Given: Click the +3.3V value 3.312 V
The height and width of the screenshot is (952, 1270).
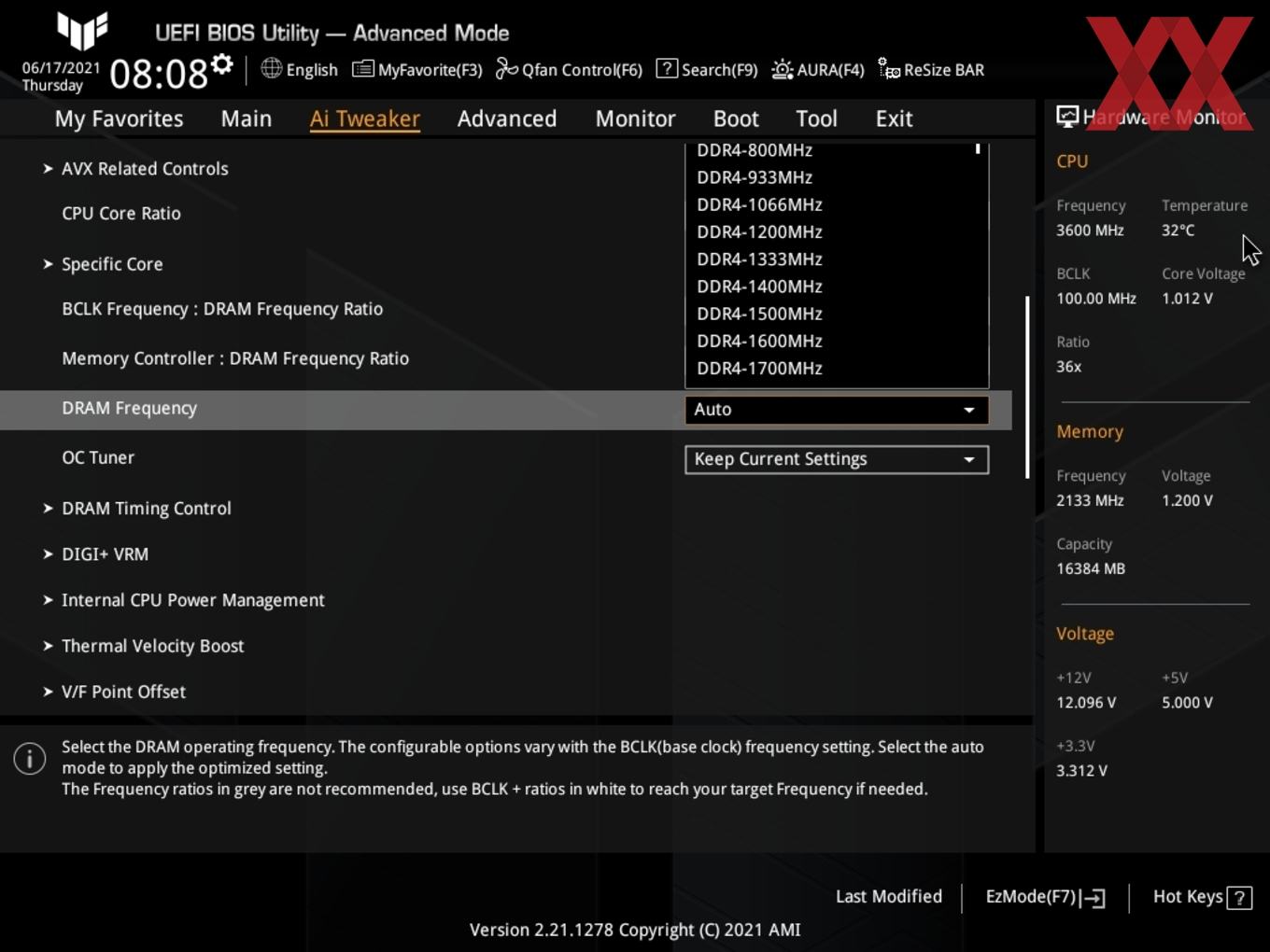Looking at the screenshot, I should click(1082, 771).
